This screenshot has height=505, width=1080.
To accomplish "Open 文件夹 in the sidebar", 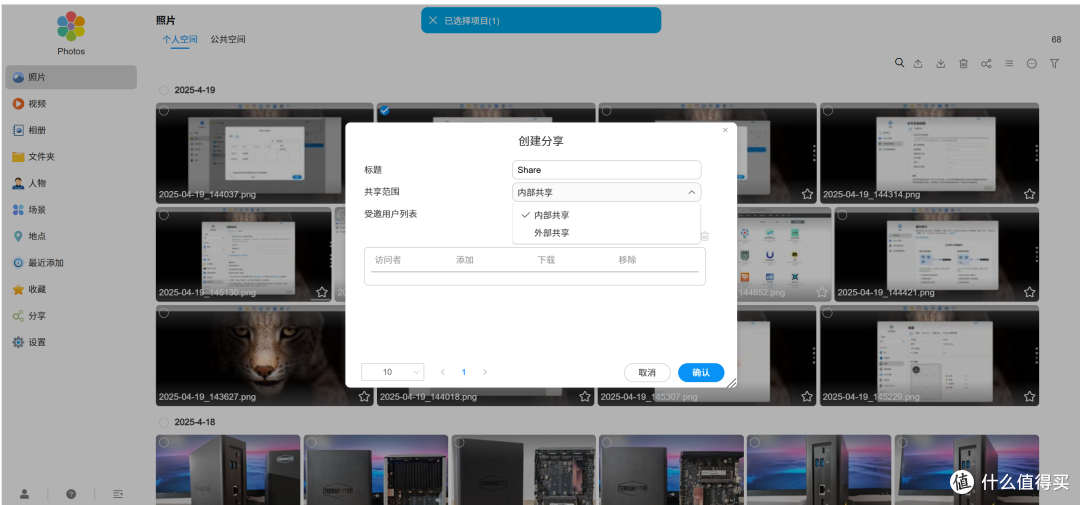I will [x=71, y=157].
